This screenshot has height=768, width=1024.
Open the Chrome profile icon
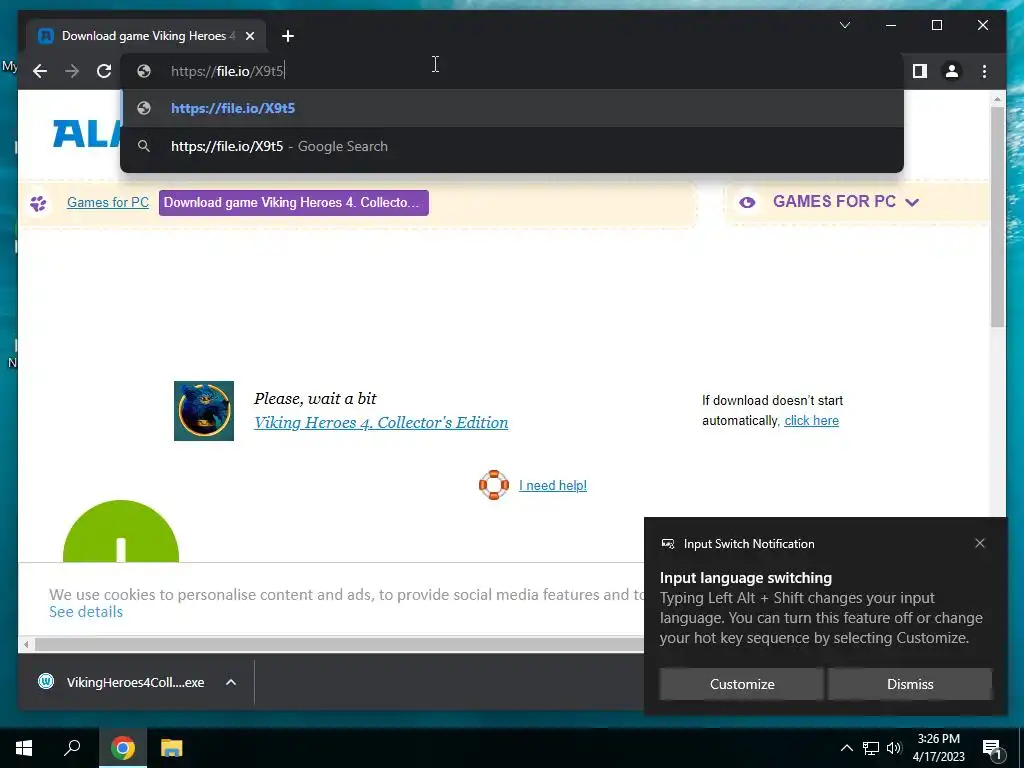point(952,71)
